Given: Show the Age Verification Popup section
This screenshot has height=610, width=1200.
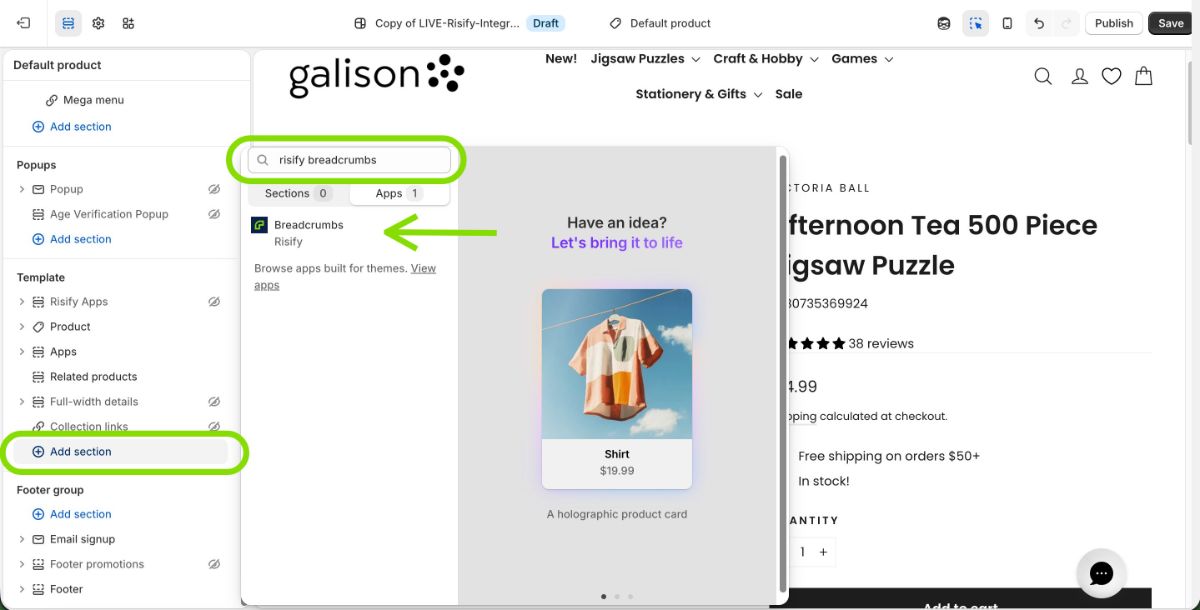Looking at the screenshot, I should tap(214, 214).
